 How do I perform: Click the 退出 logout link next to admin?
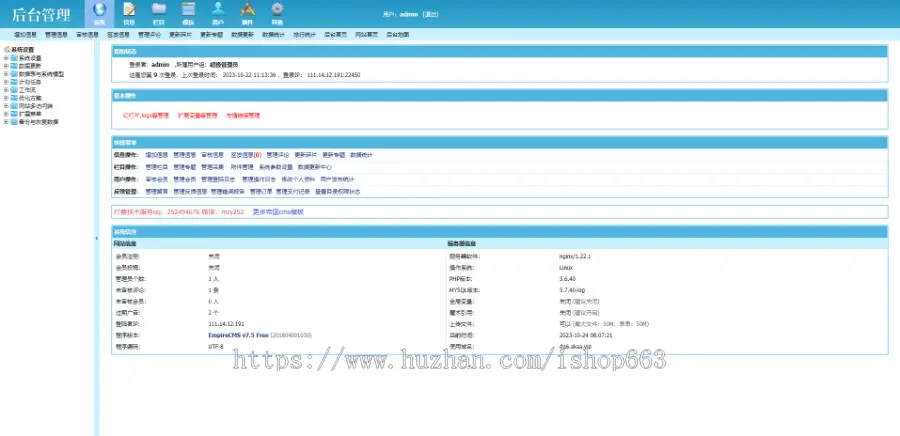(430, 15)
